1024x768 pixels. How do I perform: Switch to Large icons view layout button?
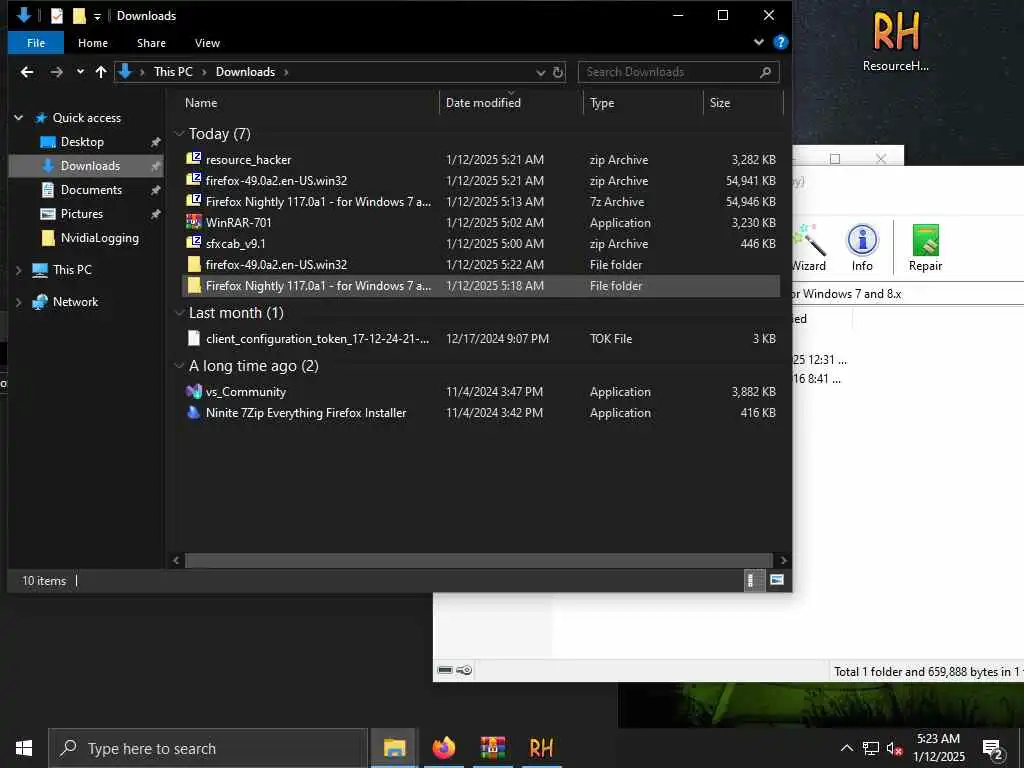tap(776, 580)
